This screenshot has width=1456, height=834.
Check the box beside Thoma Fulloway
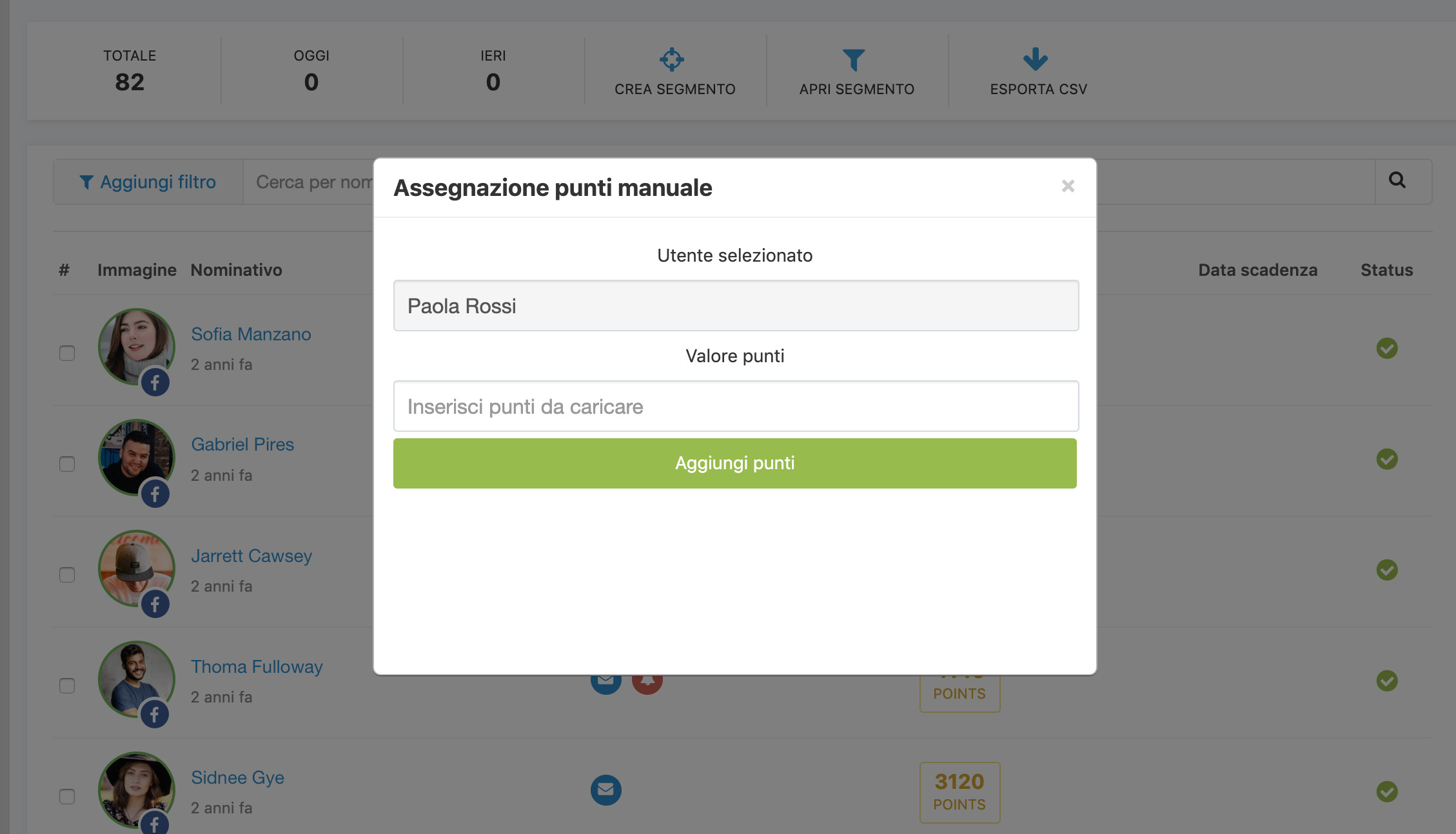67,686
